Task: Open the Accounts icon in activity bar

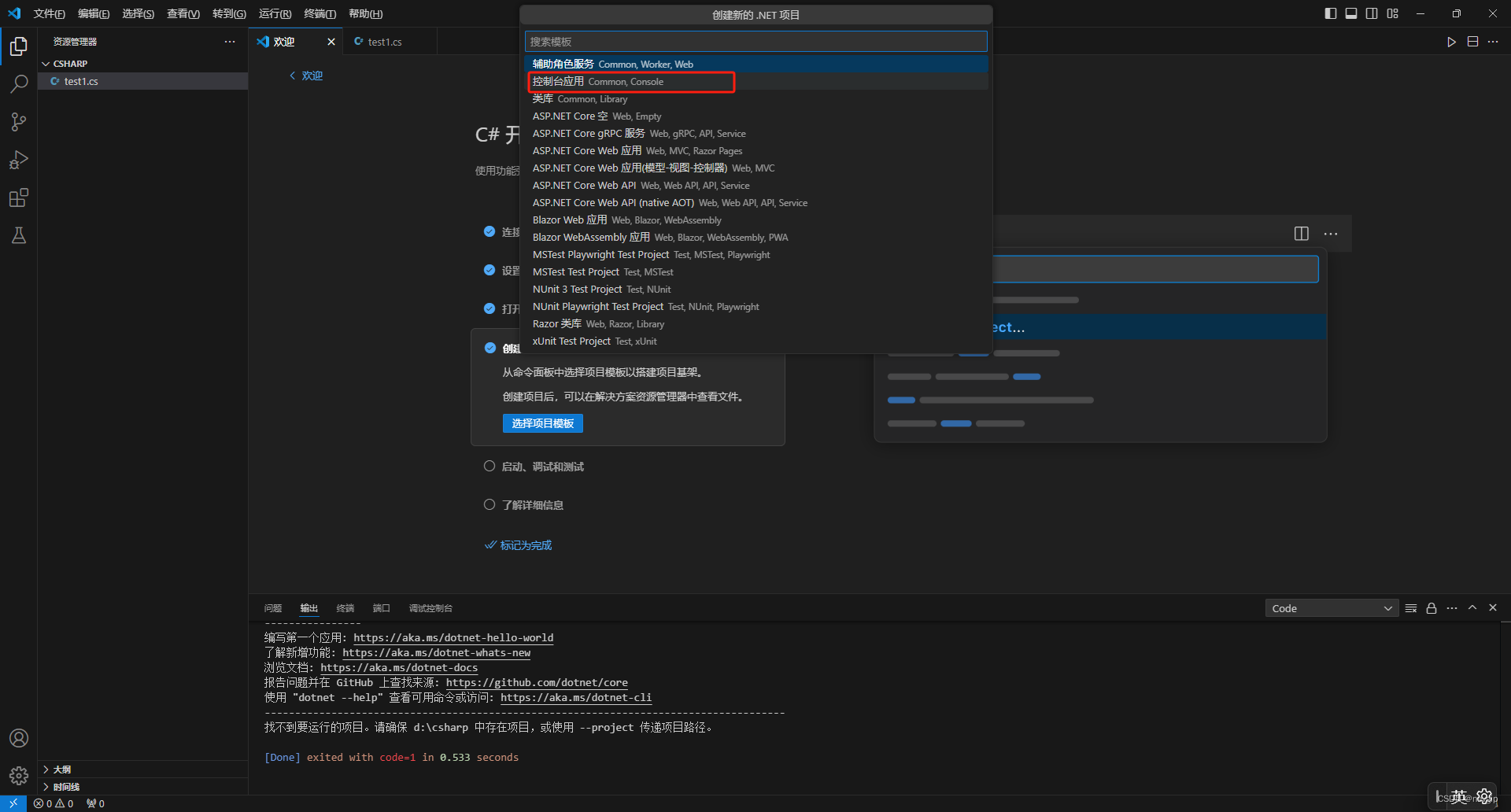Action: (19, 738)
